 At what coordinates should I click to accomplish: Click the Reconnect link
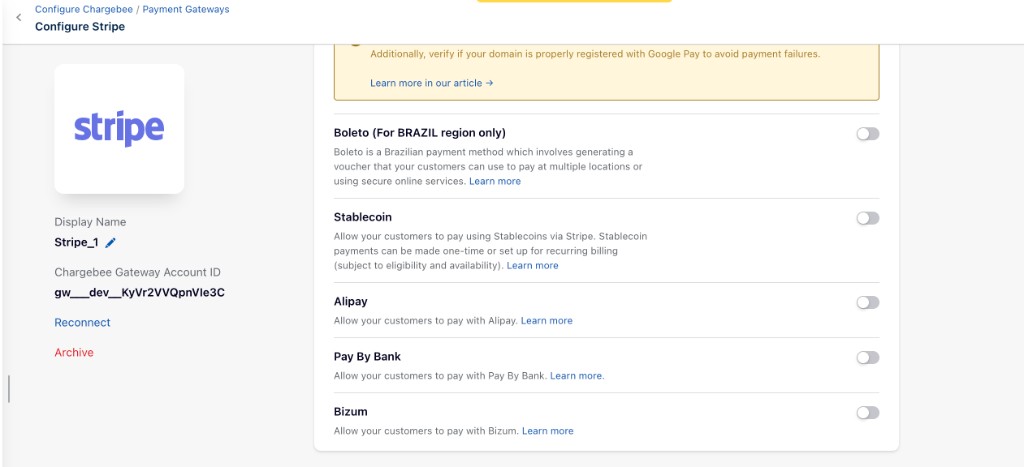[x=82, y=323]
